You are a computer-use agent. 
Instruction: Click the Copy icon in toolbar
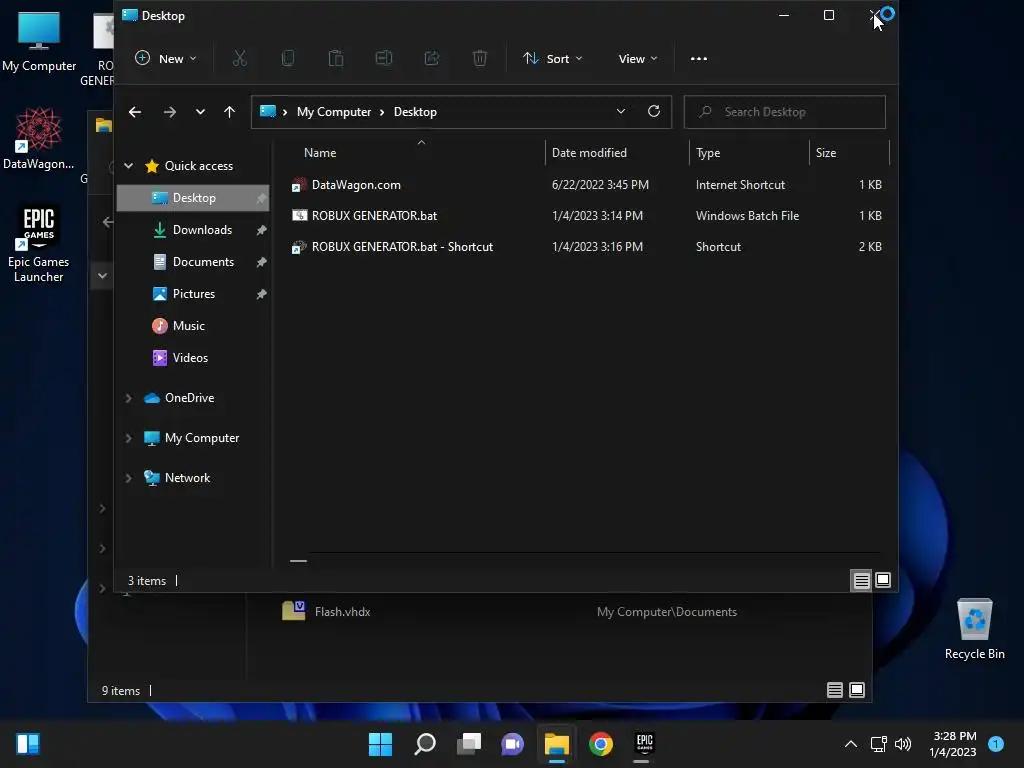click(x=287, y=59)
